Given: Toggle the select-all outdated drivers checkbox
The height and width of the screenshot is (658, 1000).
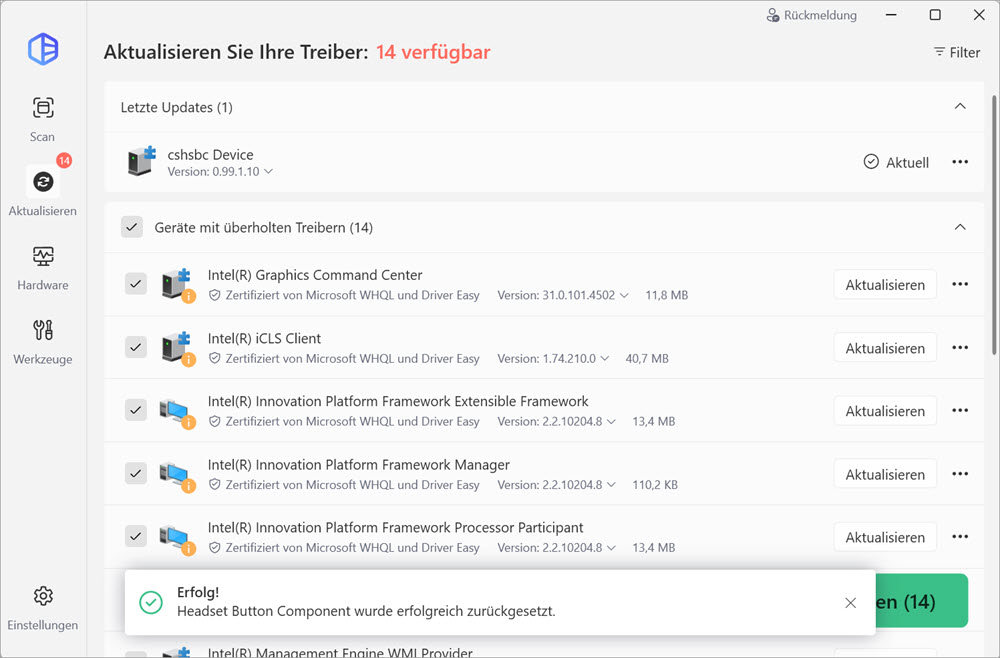Looking at the screenshot, I should click(132, 227).
